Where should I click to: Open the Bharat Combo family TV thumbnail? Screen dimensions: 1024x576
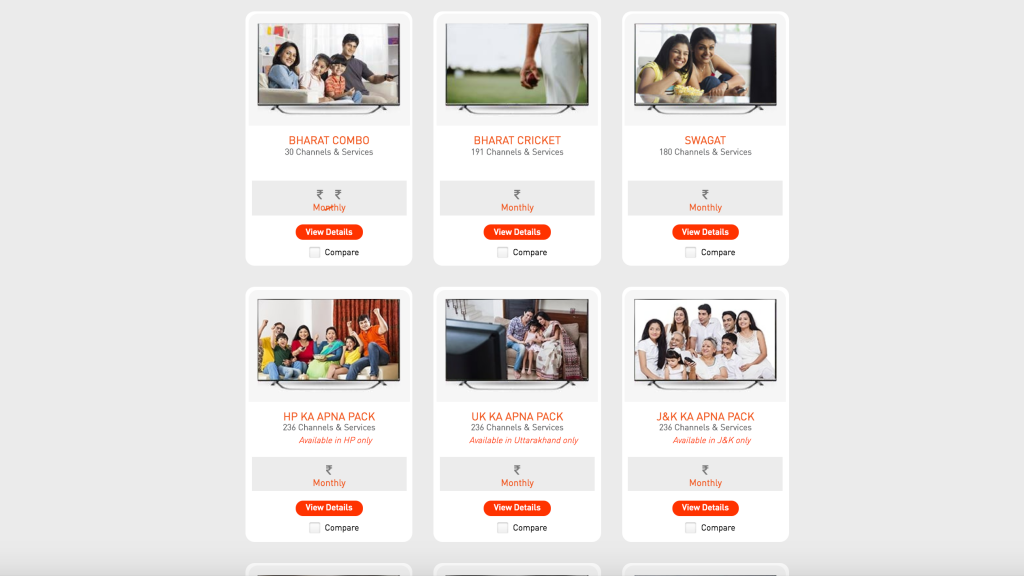pyautogui.click(x=328, y=67)
